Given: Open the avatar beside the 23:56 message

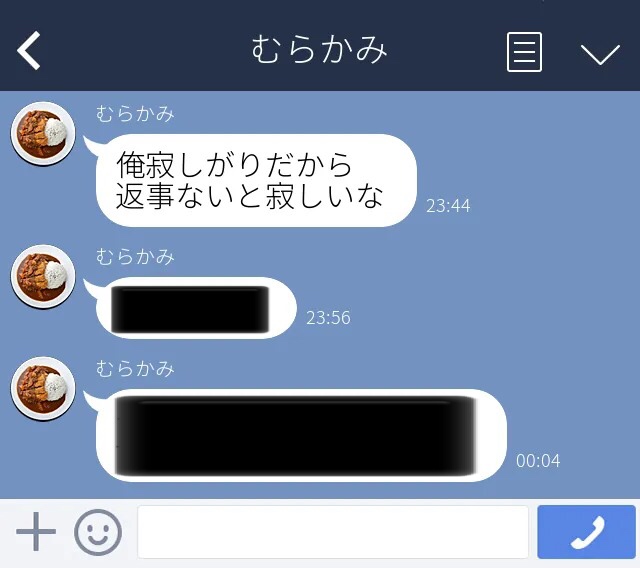Looking at the screenshot, I should tap(43, 277).
